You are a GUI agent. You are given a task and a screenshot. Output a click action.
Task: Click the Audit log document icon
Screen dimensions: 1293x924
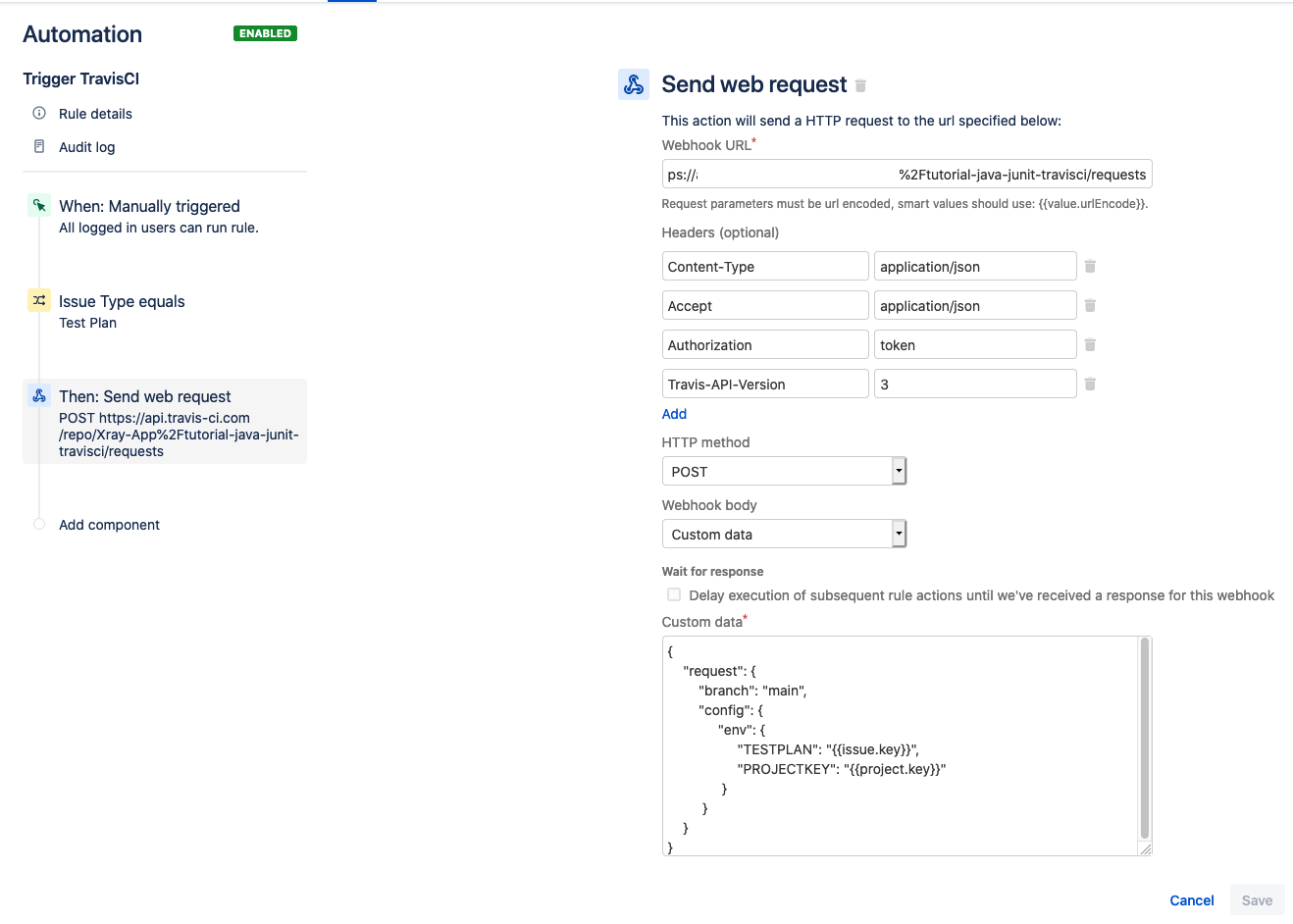pos(39,146)
